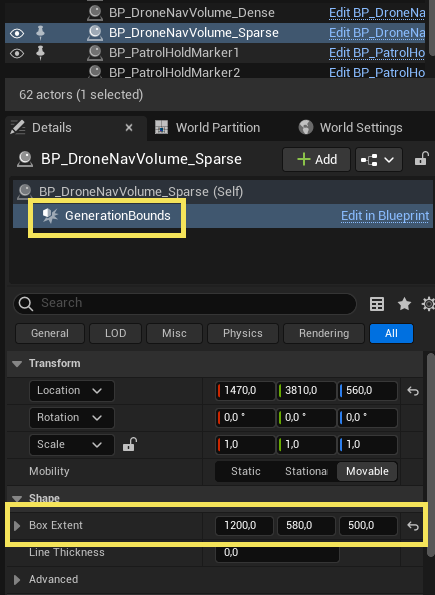Open Edit BP_DroneNa link for Dense volume
The image size is (435, 595).
pos(377,13)
